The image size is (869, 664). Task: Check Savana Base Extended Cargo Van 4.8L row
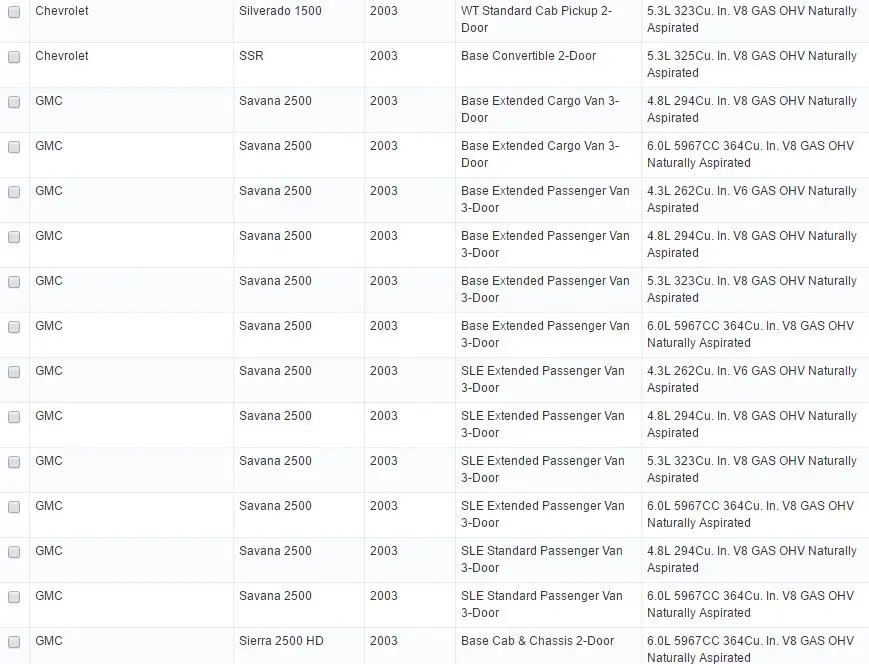click(14, 102)
